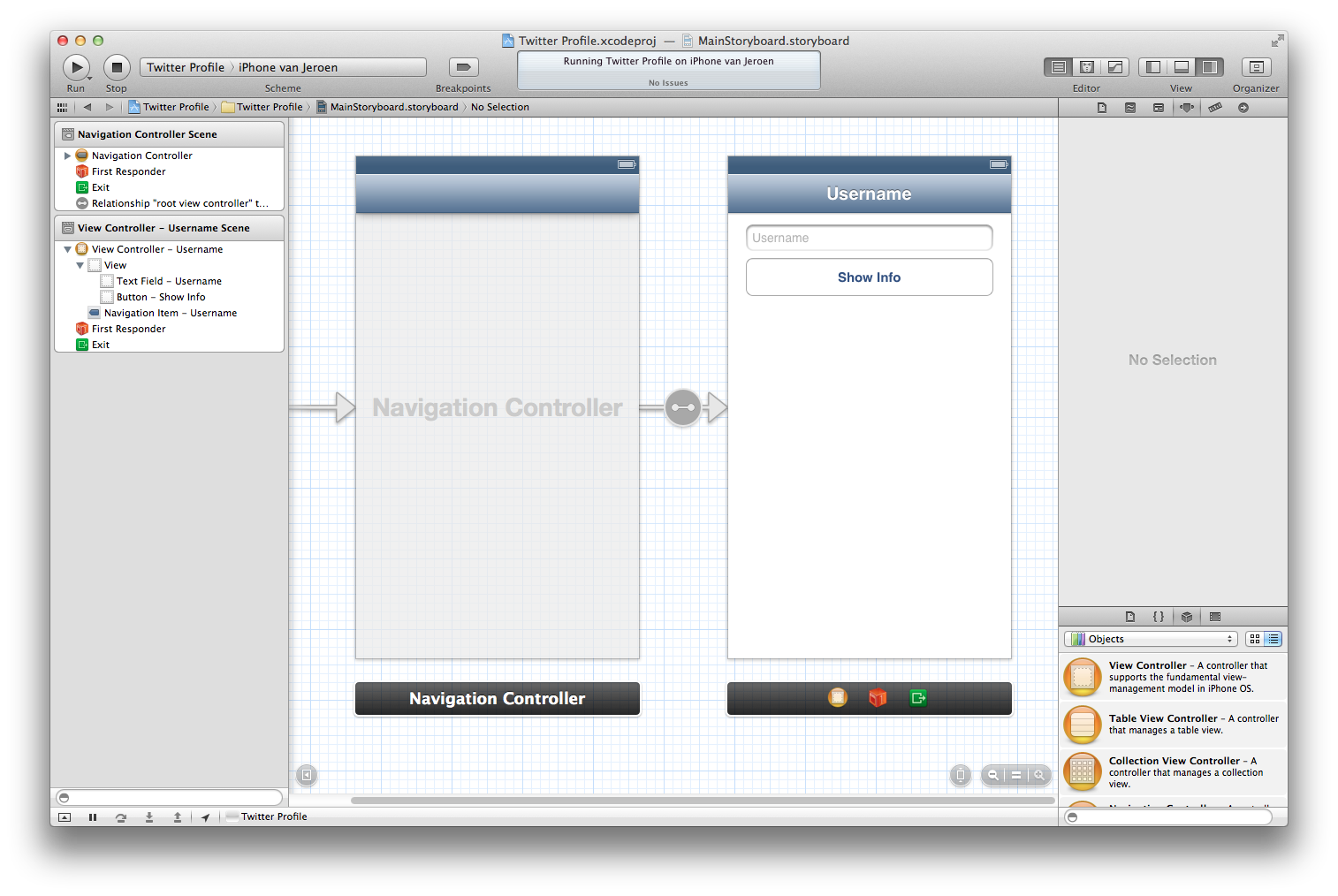Switch to the Version editor mode
Screen dimensions: 1338x896
1115,67
